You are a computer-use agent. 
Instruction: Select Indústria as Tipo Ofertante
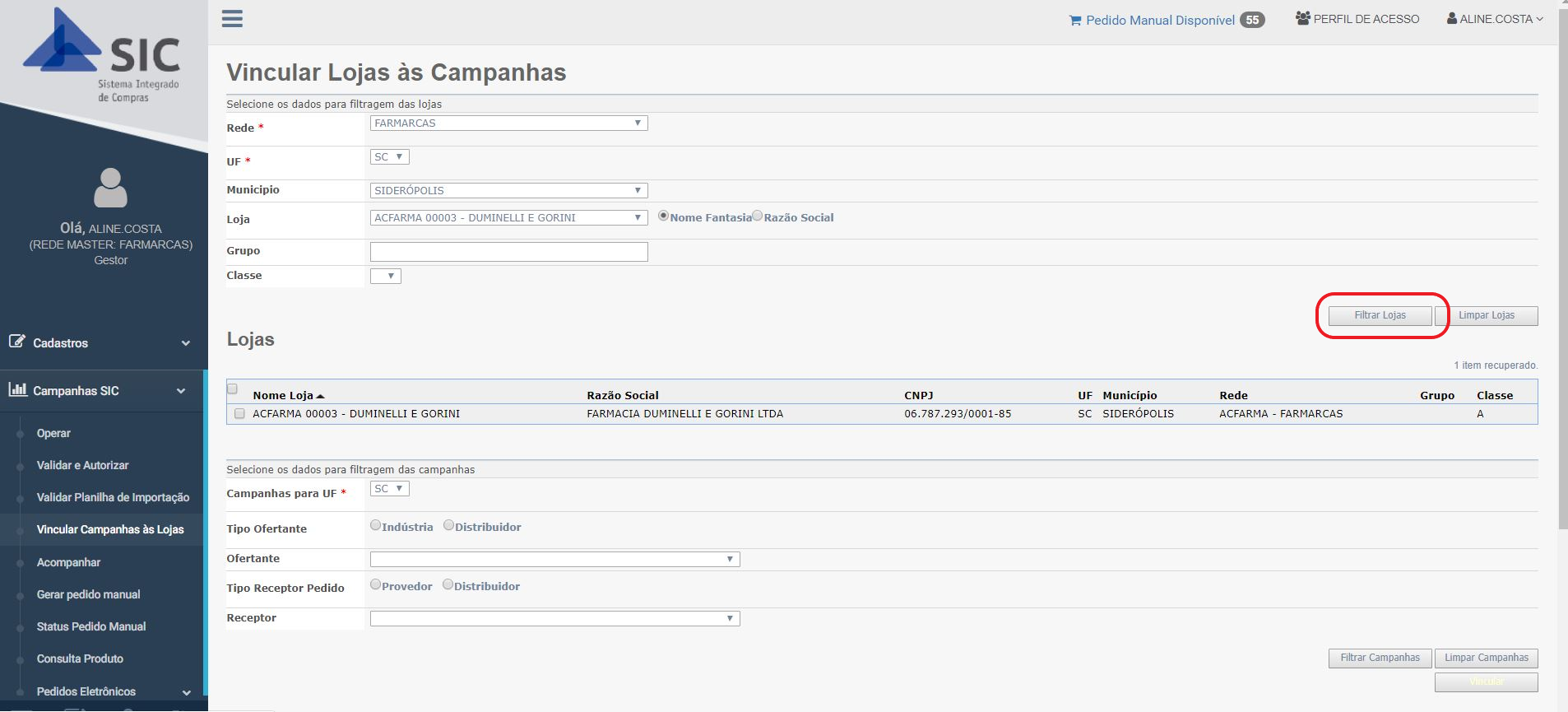coord(376,525)
